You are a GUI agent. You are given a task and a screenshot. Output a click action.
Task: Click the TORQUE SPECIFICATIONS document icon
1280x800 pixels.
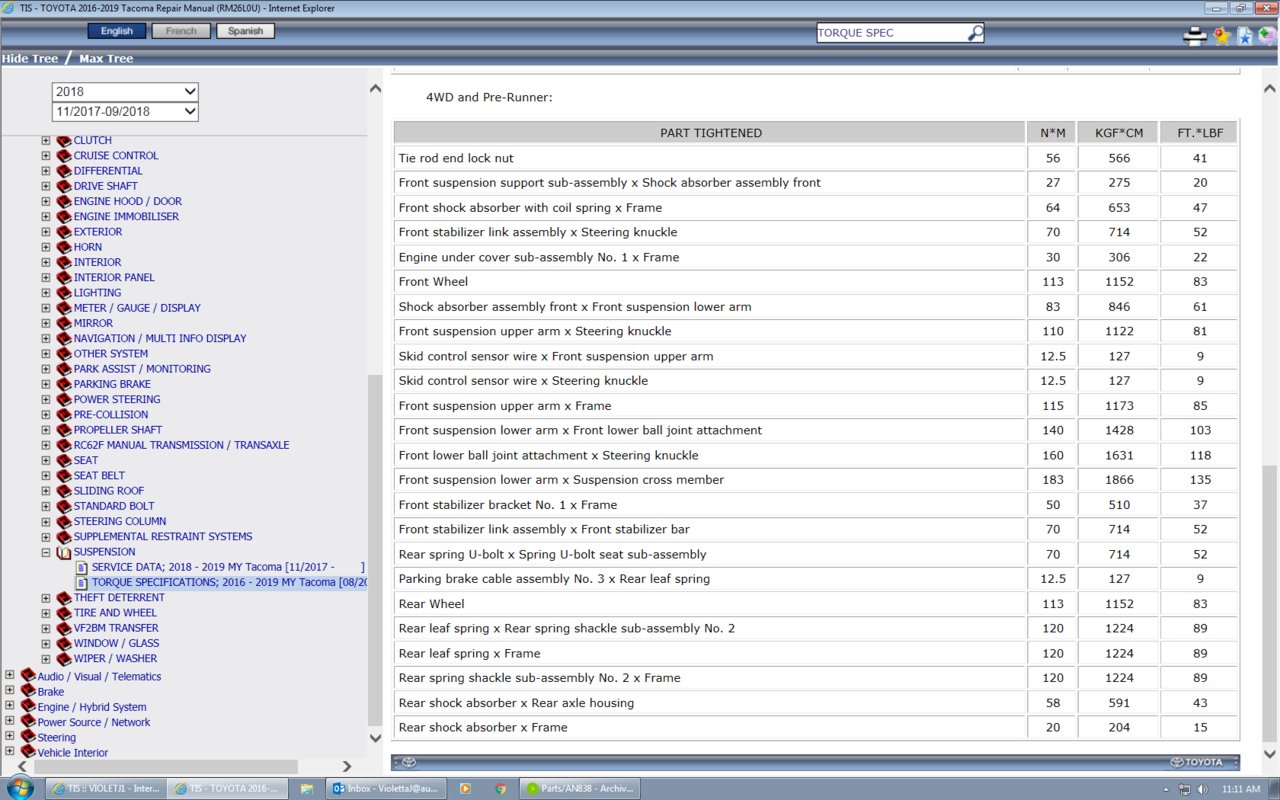pyautogui.click(x=82, y=582)
